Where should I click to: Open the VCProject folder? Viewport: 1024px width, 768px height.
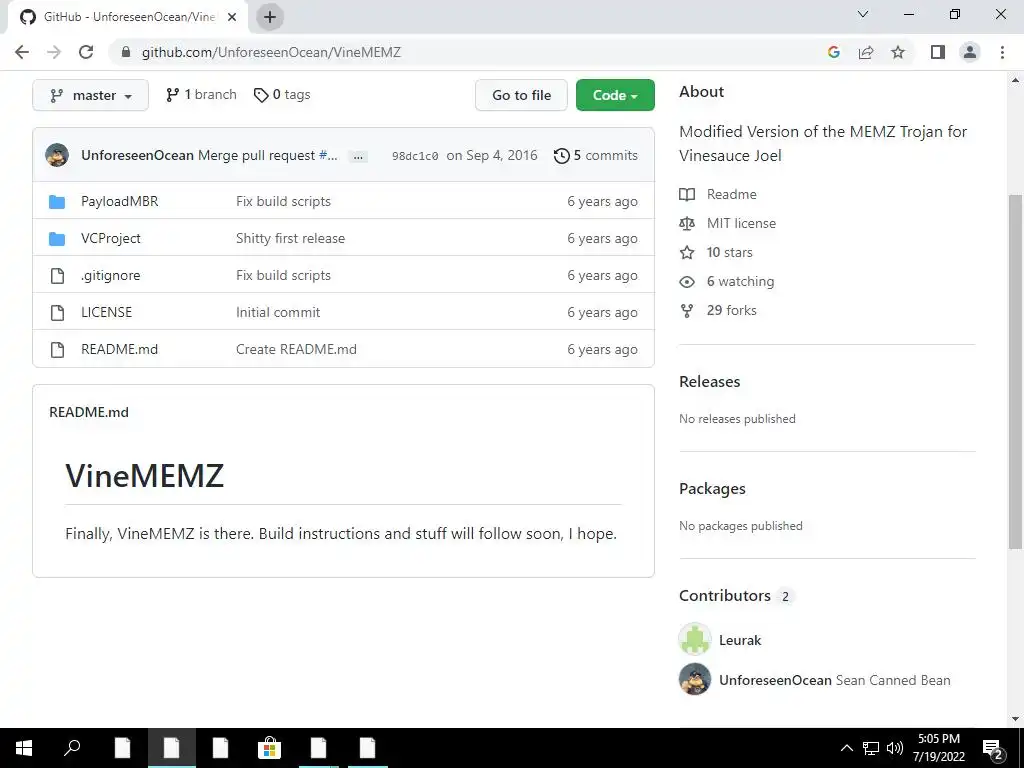point(110,238)
